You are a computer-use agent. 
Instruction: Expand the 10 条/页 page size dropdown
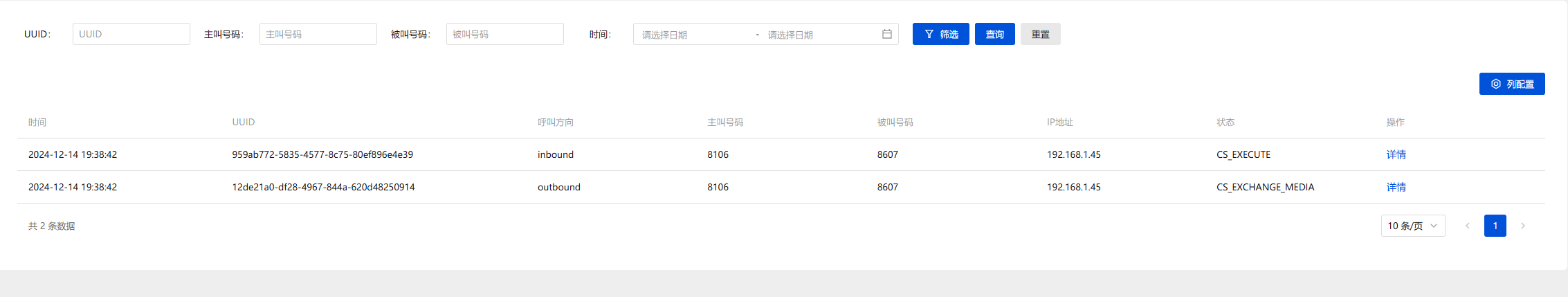tap(1412, 226)
